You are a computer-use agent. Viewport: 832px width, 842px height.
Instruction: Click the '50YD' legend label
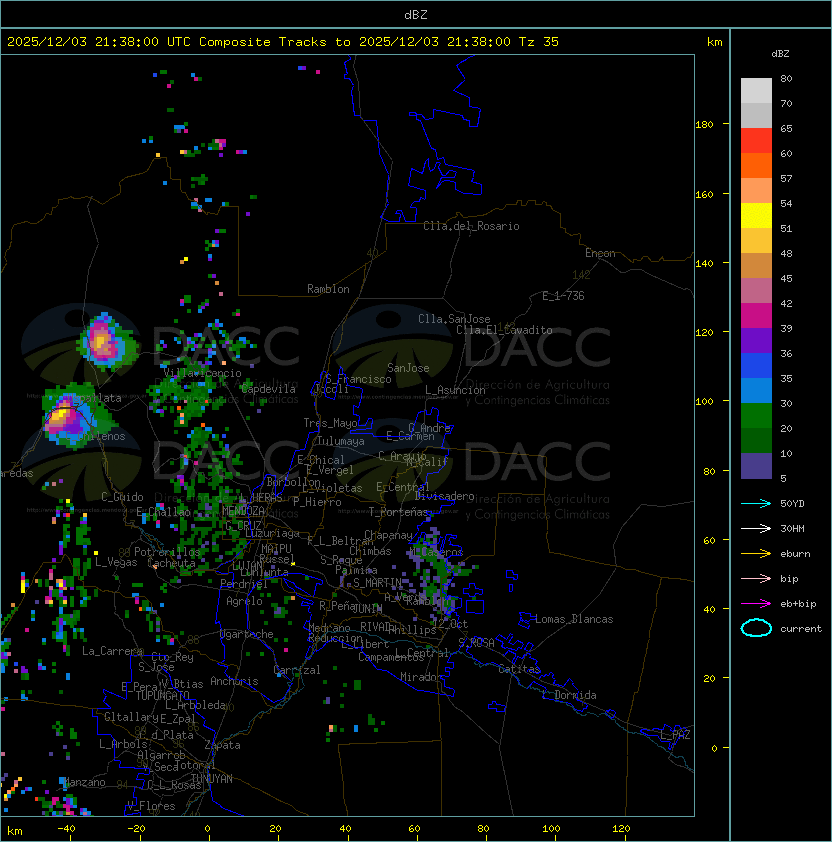792,504
